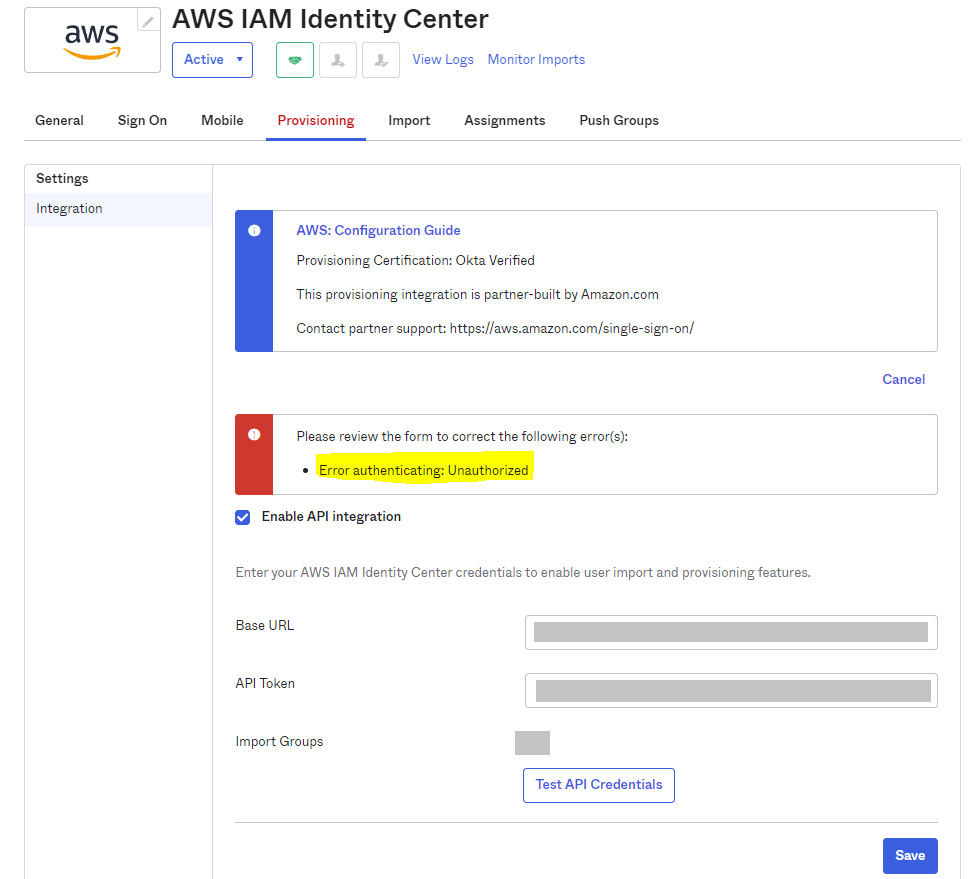Click the edit logo pencil icon

tap(148, 21)
